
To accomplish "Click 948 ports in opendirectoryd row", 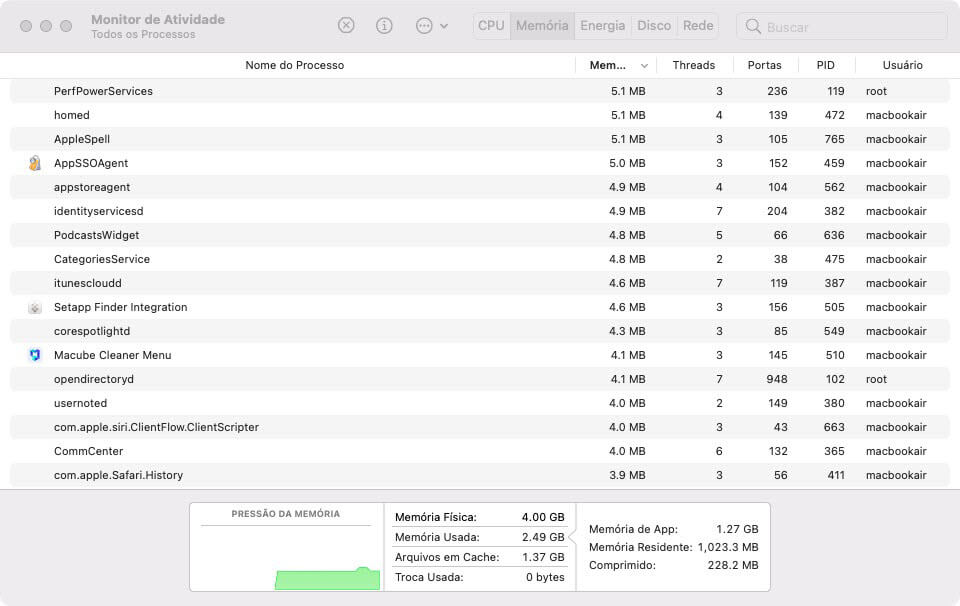I will coord(777,379).
